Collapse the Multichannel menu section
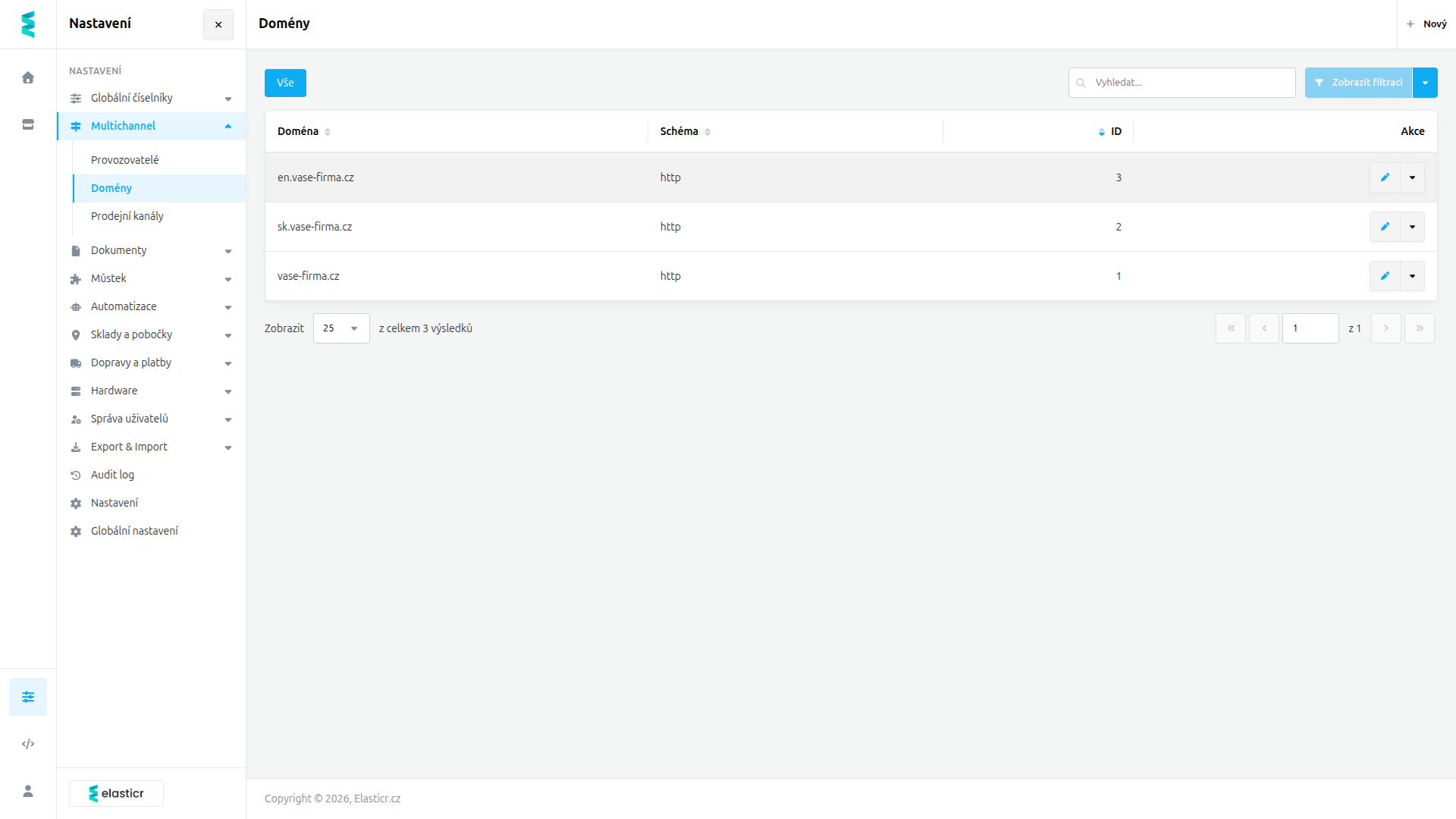Viewport: 1456px width, 819px height. (x=151, y=126)
